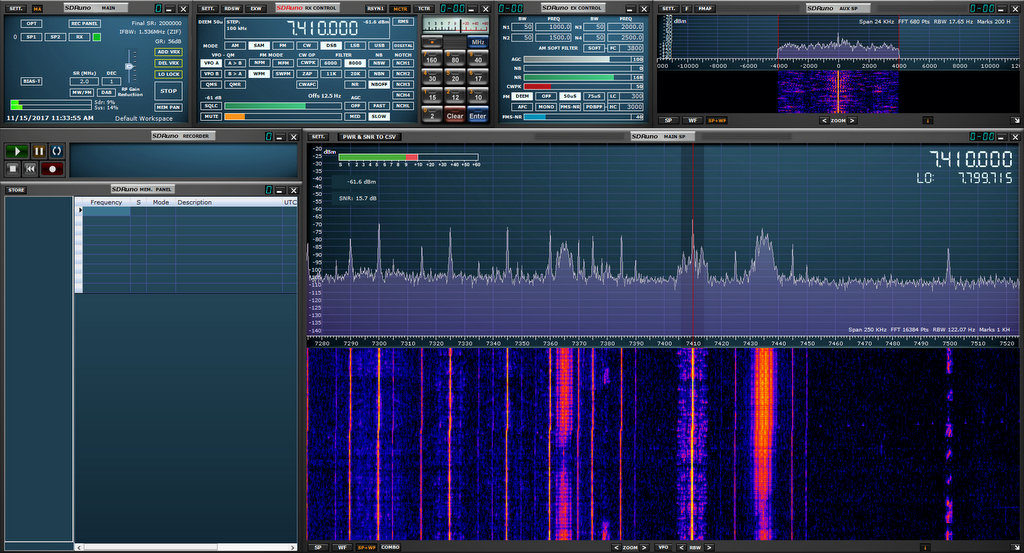The width and height of the screenshot is (1024, 553).
Task: Toggle the LO LOCK button
Action: coord(168,74)
